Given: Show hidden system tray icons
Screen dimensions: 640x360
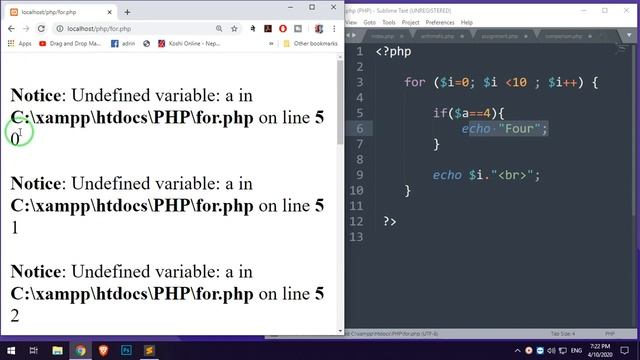Looking at the screenshot, I should click(518, 351).
